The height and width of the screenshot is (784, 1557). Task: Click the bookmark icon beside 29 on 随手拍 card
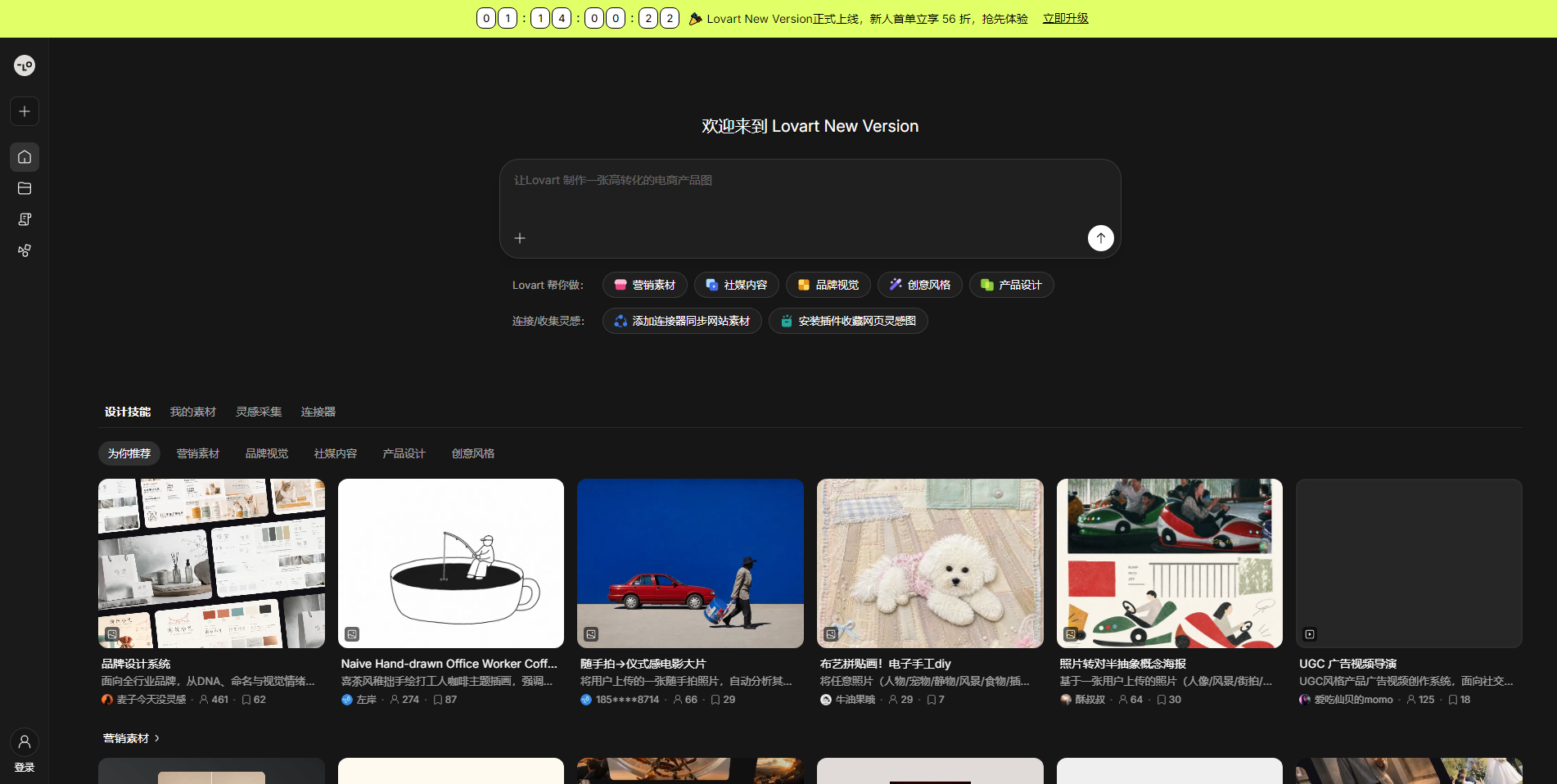click(716, 700)
